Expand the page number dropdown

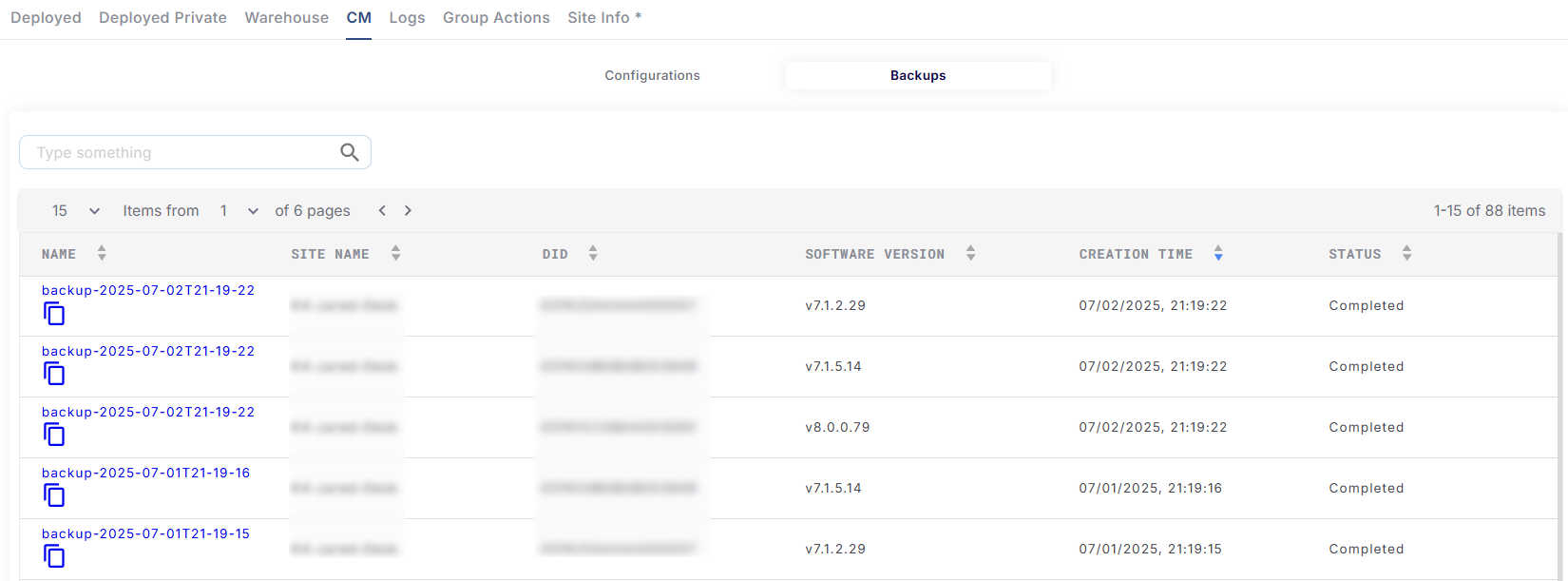[239, 211]
